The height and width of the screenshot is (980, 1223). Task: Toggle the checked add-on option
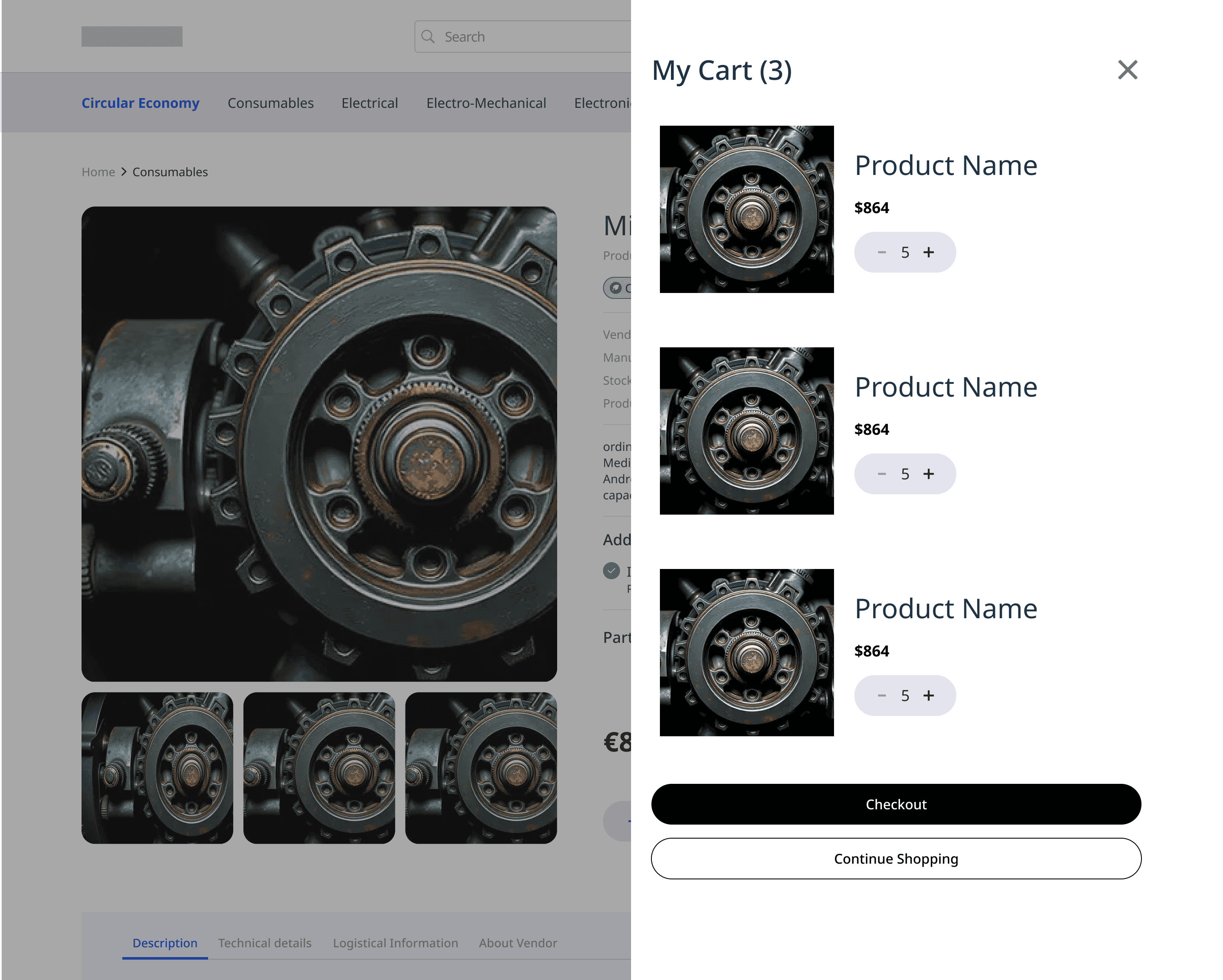611,571
